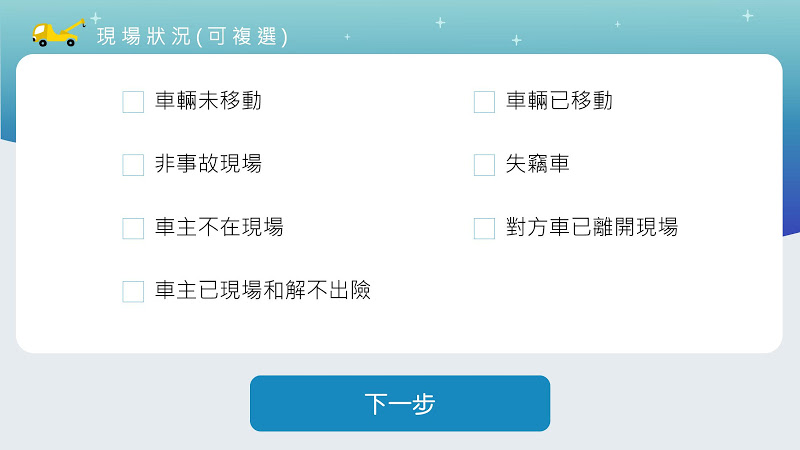The image size is (800, 450).
Task: Click the 車輛未移動 label text
Action: 208,101
